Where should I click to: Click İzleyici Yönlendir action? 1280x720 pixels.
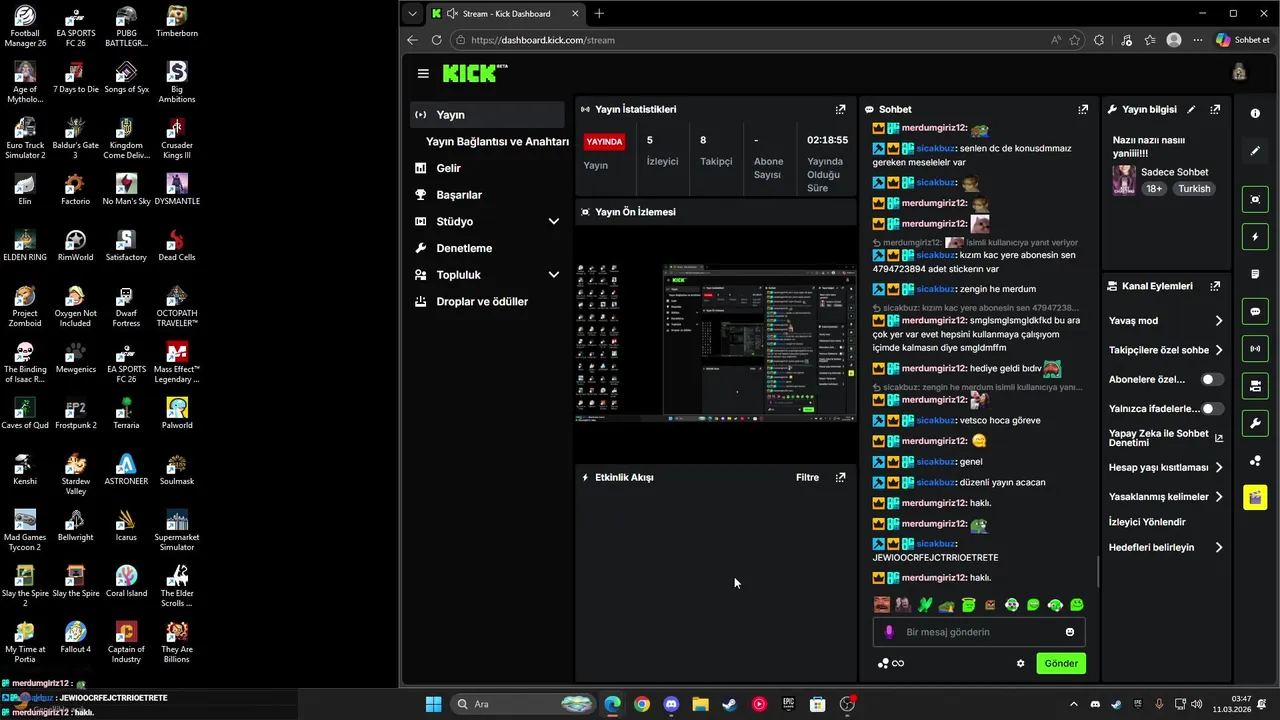tap(1147, 522)
